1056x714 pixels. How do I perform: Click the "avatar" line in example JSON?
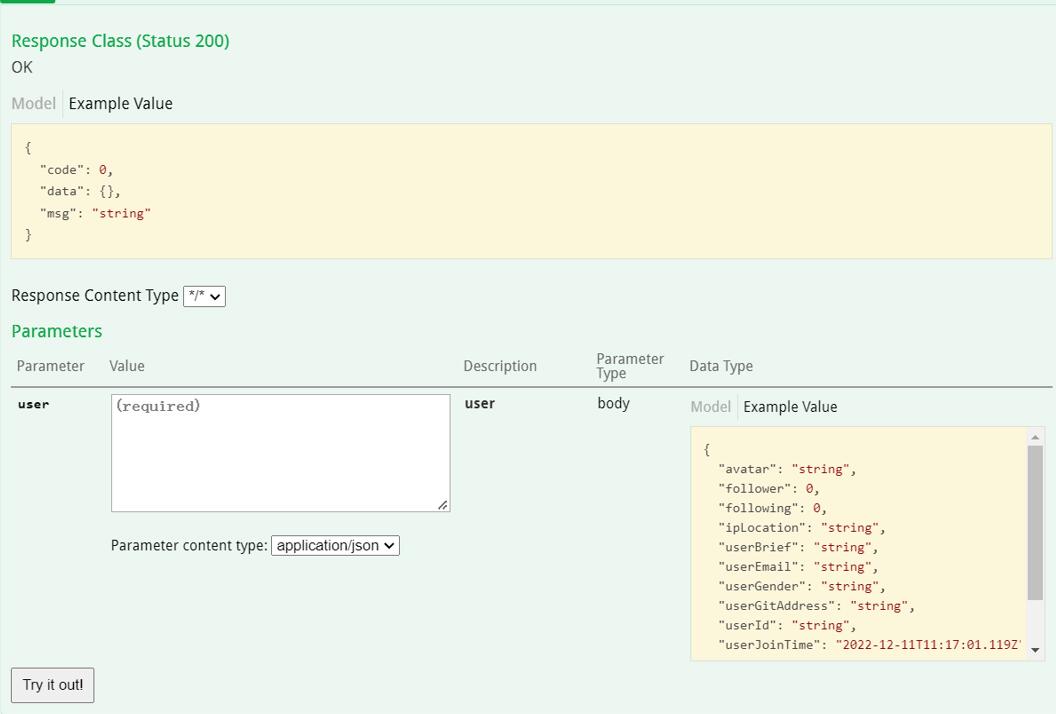coord(787,469)
